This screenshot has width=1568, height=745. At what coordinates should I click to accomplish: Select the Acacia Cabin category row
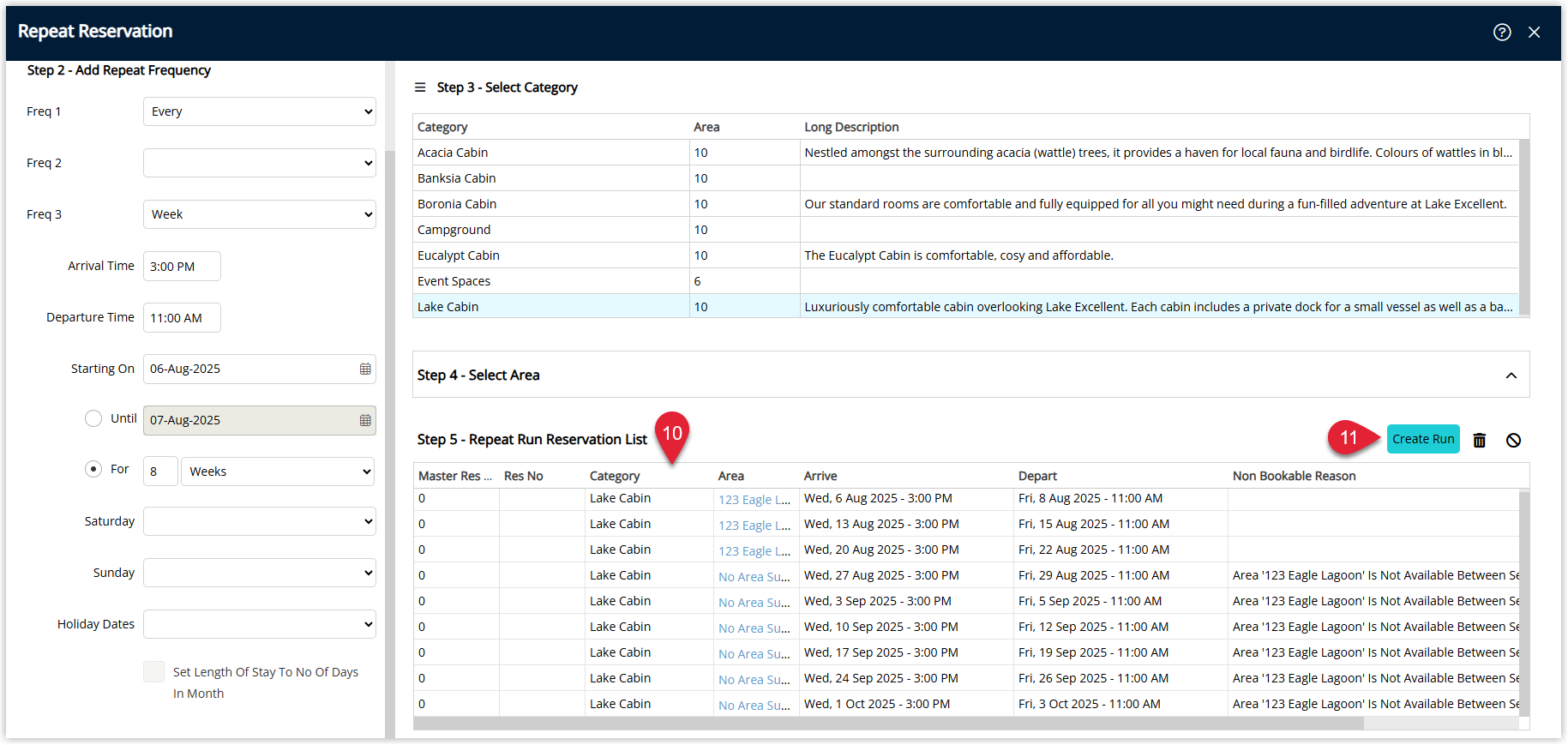click(965, 153)
